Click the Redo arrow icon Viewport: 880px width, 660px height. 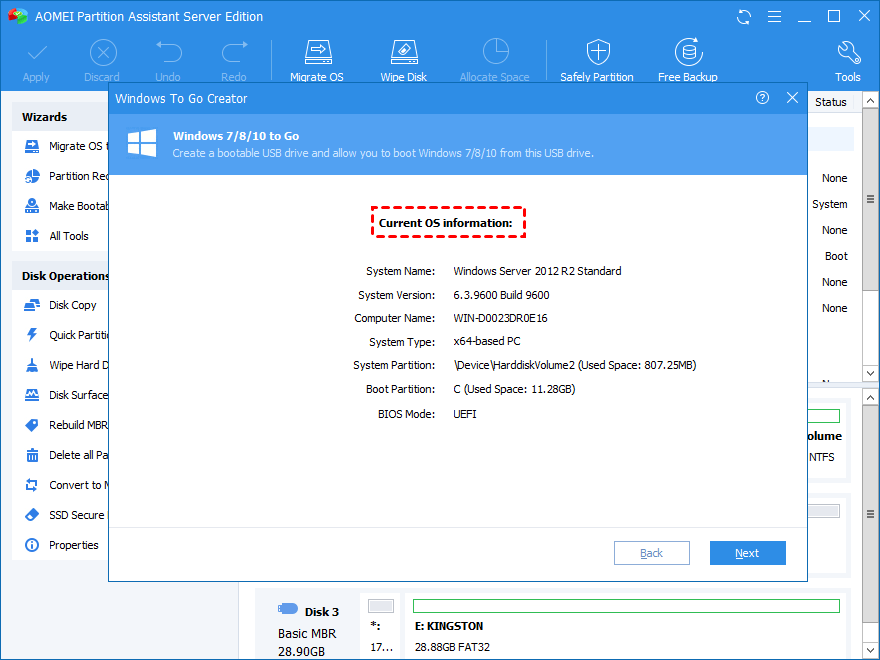[x=234, y=52]
